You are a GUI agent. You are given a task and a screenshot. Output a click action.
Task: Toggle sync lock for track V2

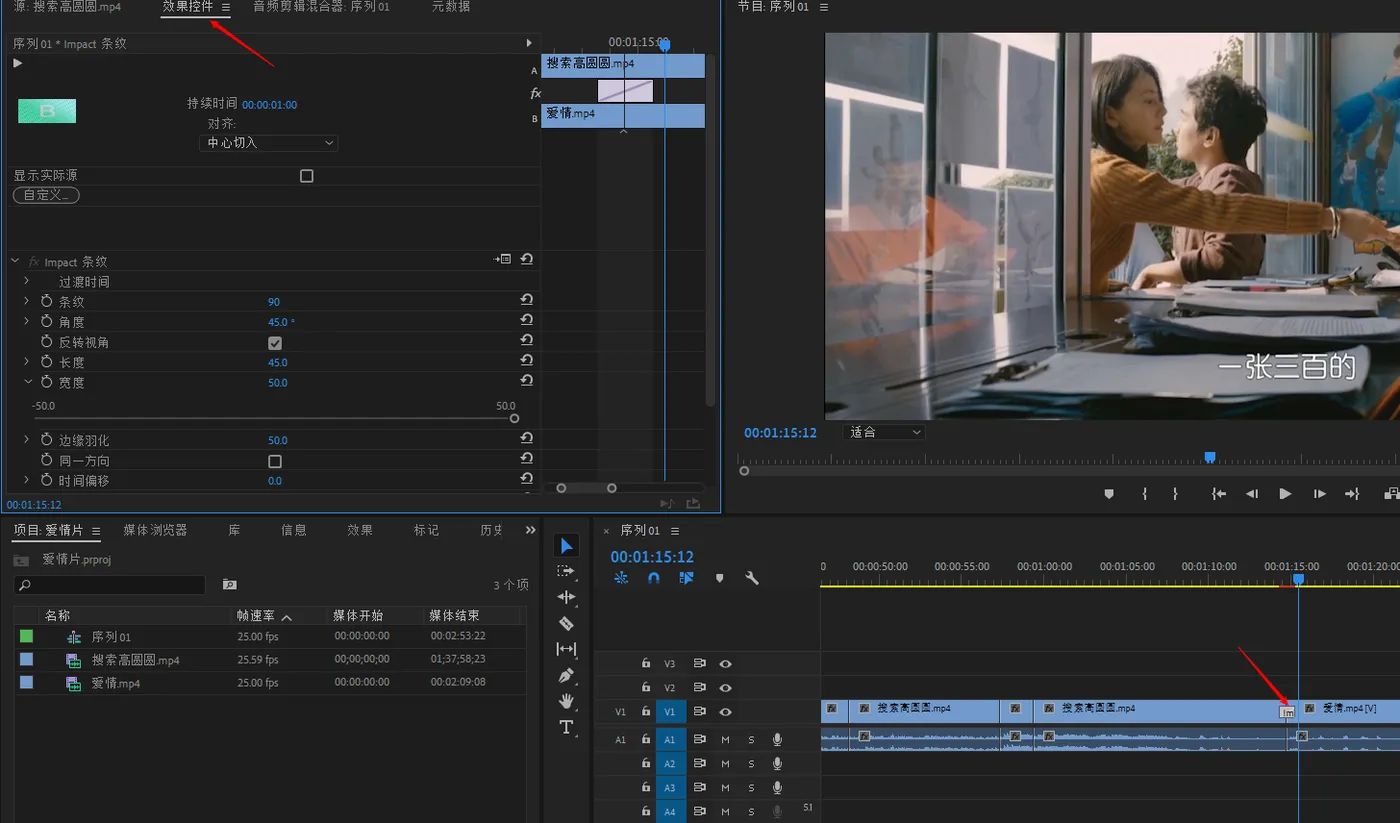tap(700, 687)
